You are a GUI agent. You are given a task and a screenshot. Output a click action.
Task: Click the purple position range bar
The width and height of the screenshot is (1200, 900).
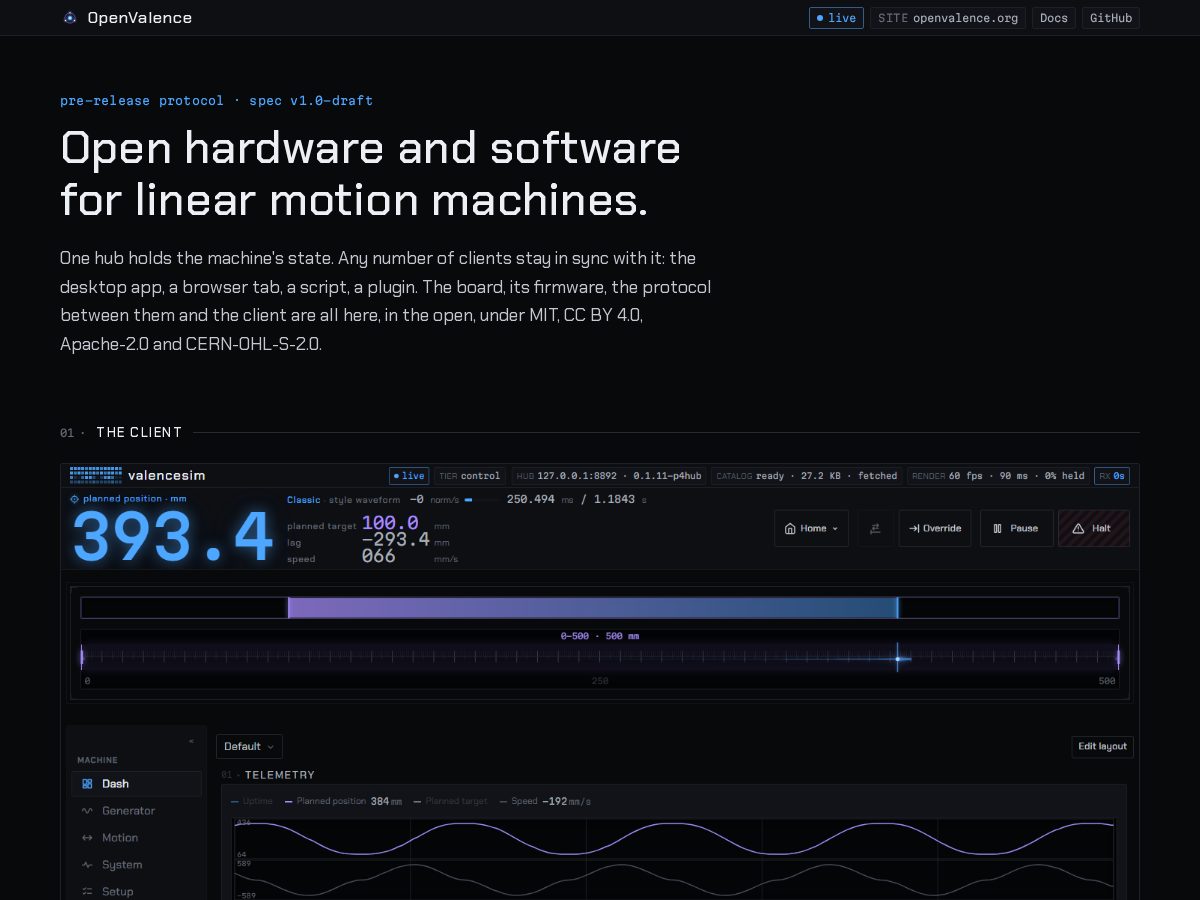[593, 607]
